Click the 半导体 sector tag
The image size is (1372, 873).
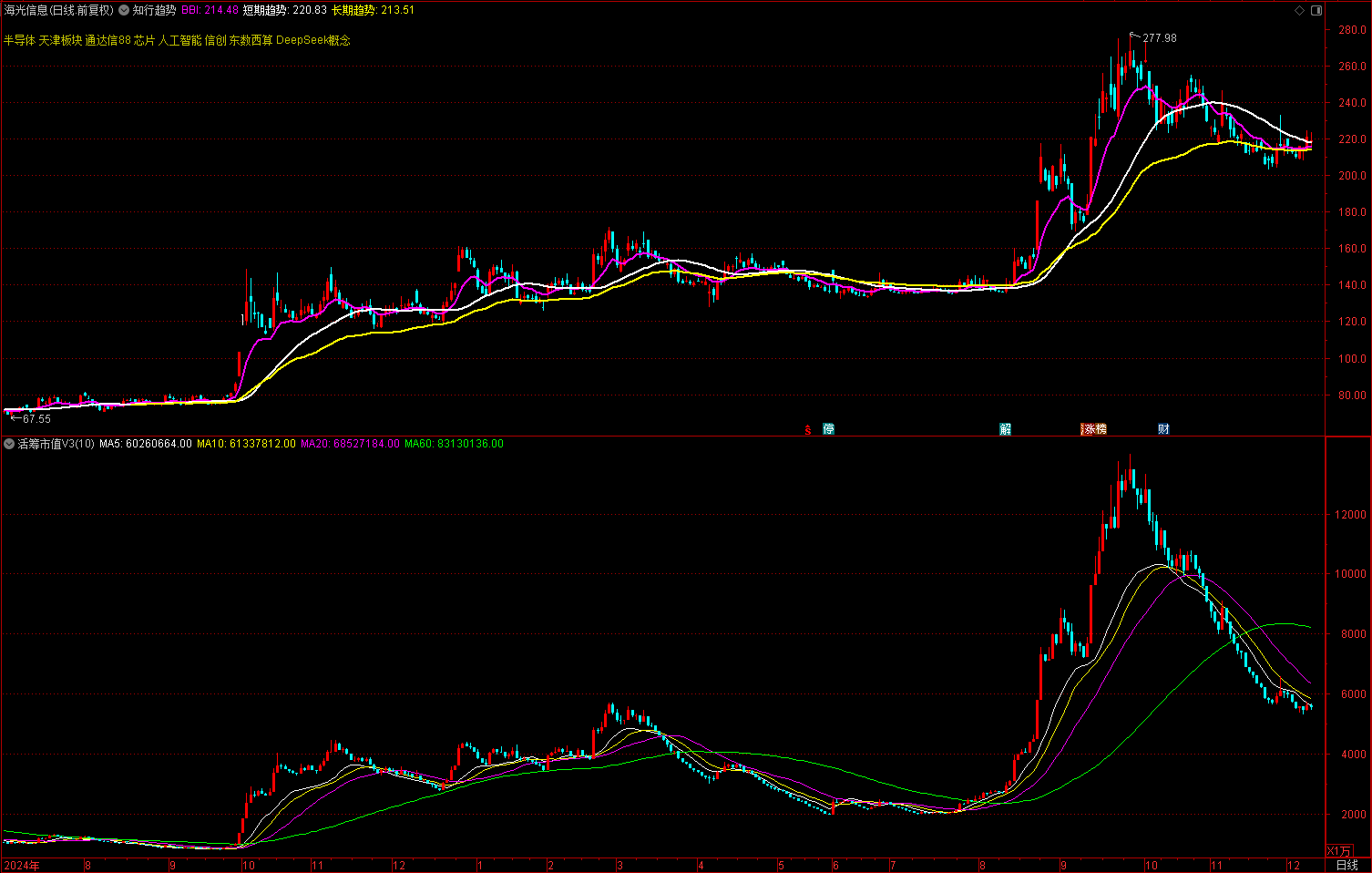(x=19, y=40)
